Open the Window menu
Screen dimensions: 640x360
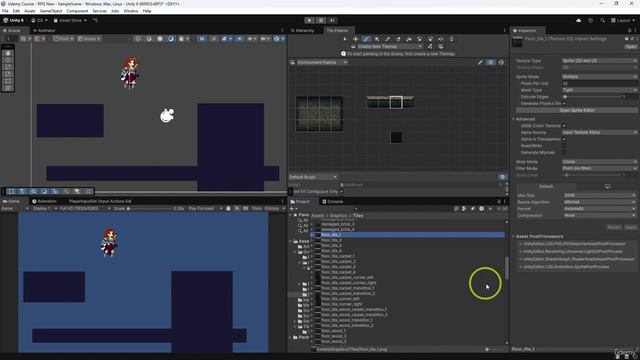tap(131, 11)
